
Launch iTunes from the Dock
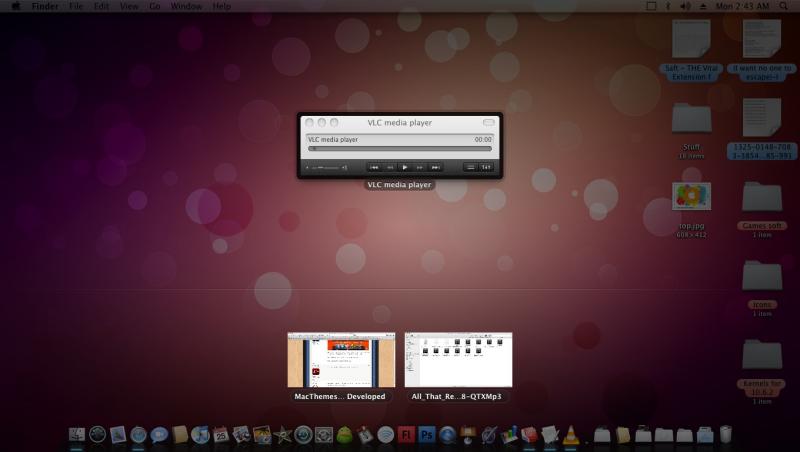201,435
